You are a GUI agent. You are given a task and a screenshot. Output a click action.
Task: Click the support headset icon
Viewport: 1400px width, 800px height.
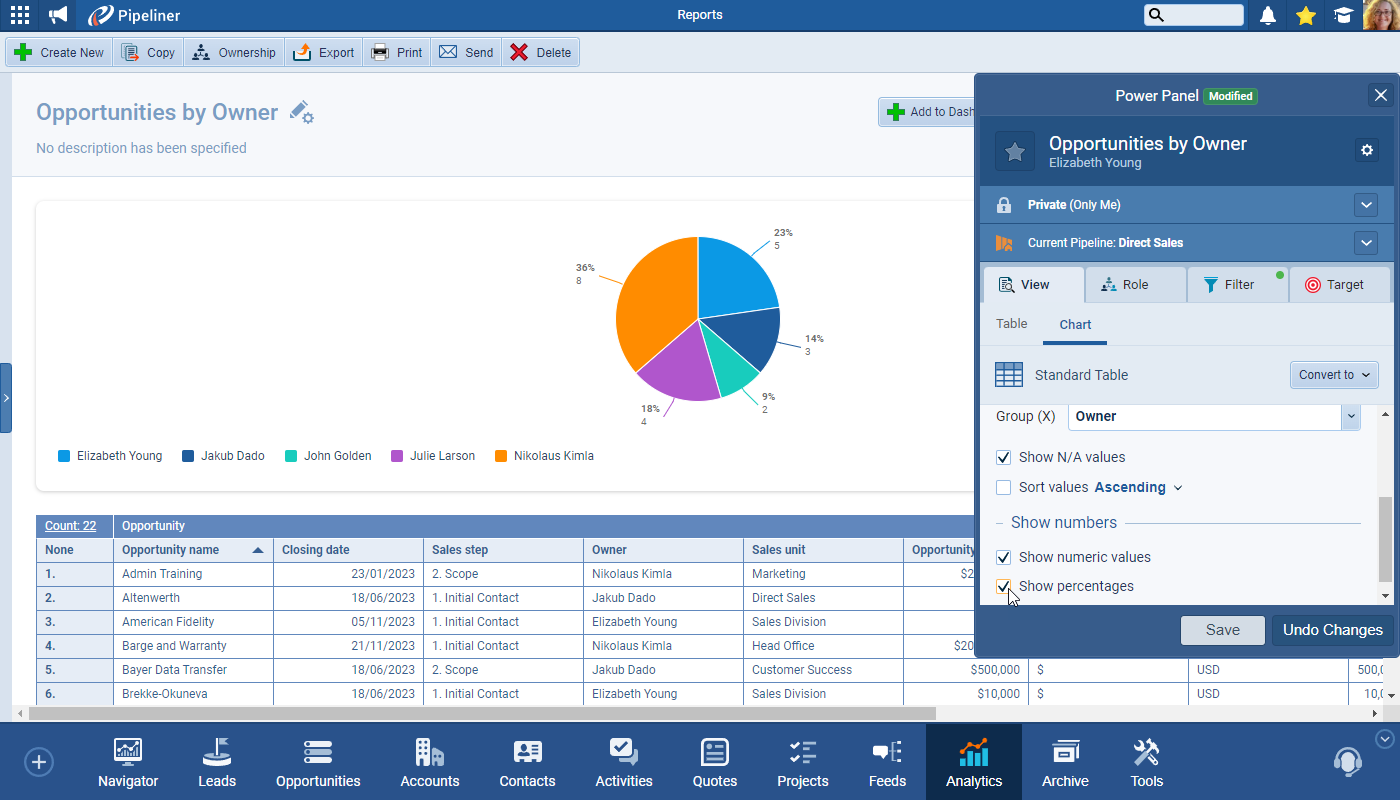pyautogui.click(x=1347, y=762)
